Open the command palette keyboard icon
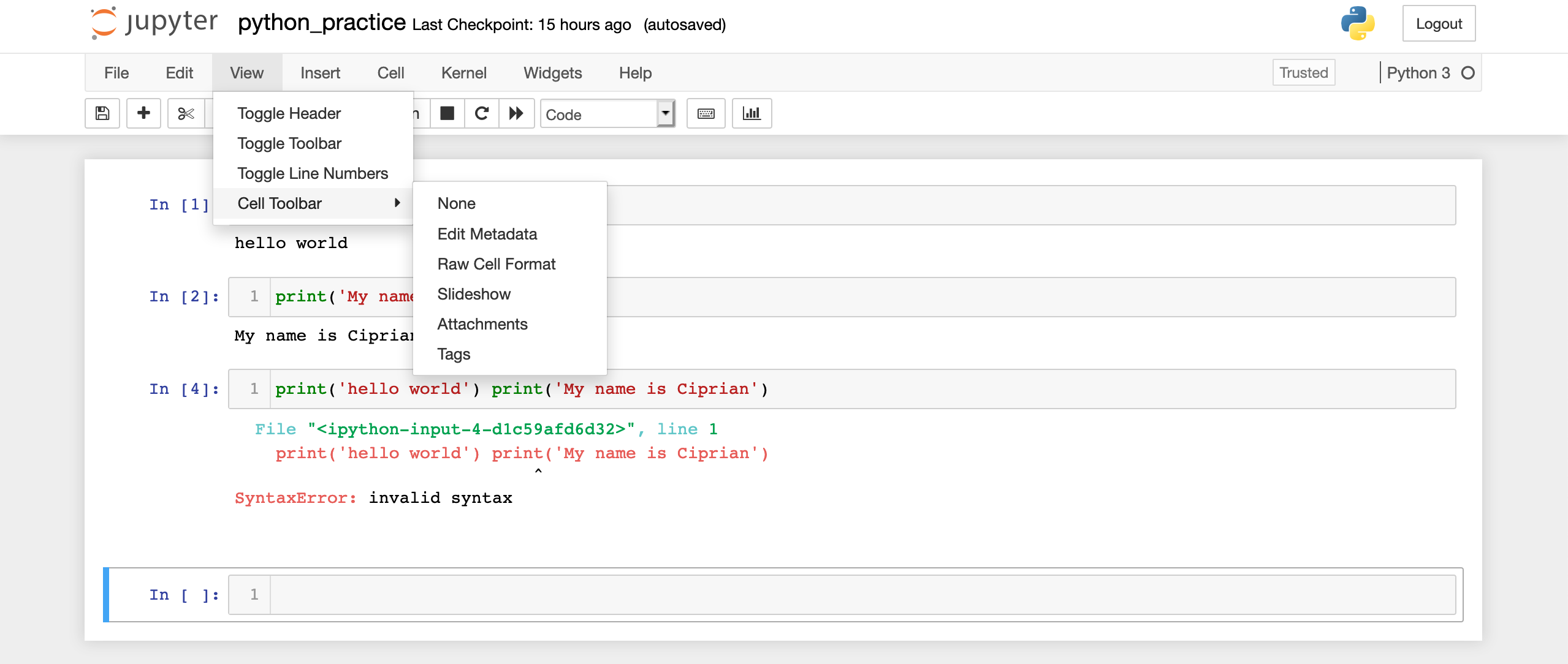Viewport: 1568px width, 664px height. 706,113
